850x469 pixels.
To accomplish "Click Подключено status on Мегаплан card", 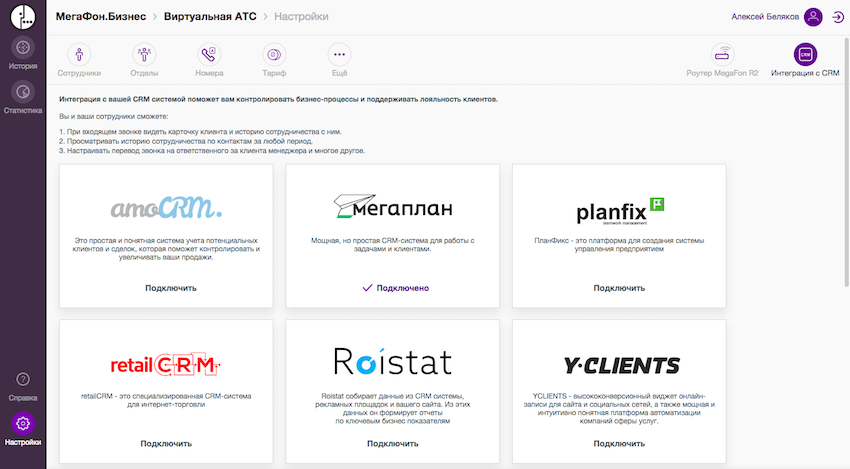I will point(403,288).
